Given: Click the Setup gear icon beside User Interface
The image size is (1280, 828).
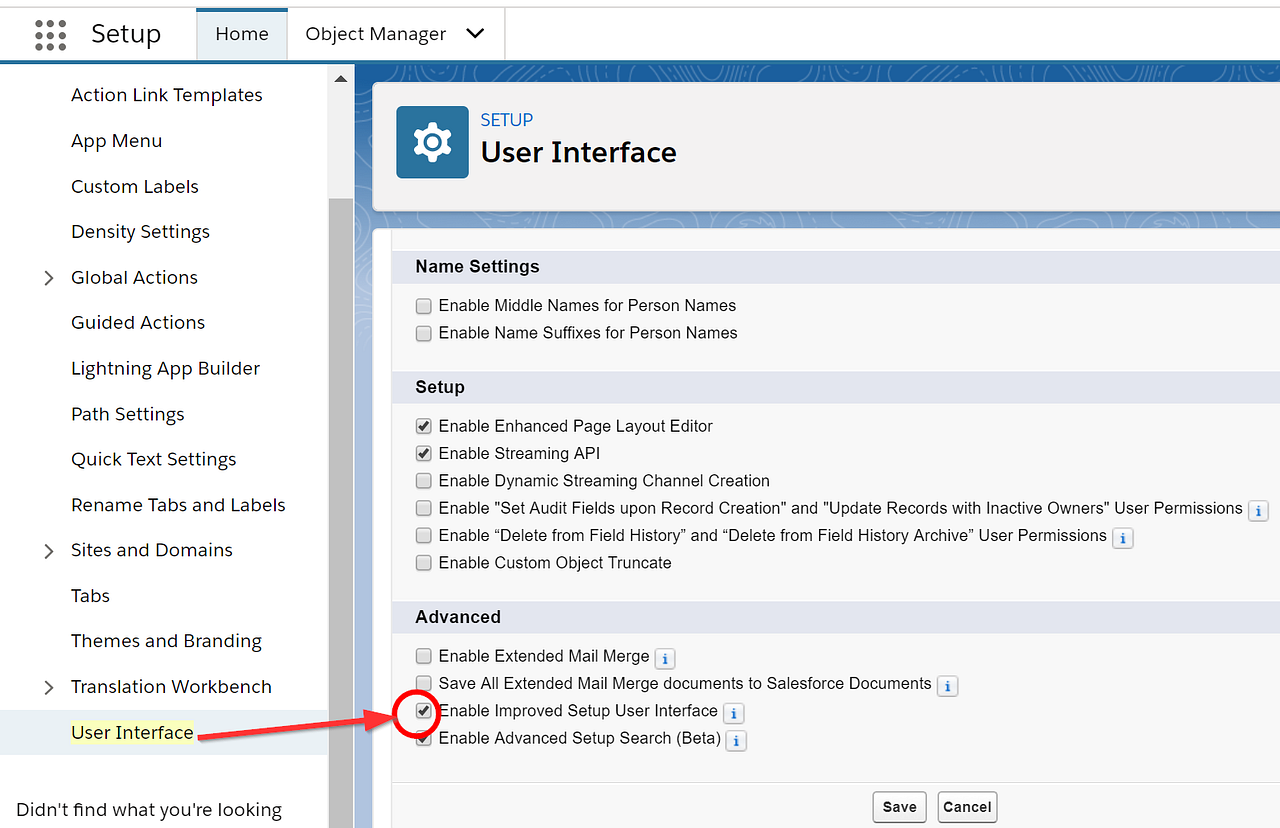Looking at the screenshot, I should point(432,141).
